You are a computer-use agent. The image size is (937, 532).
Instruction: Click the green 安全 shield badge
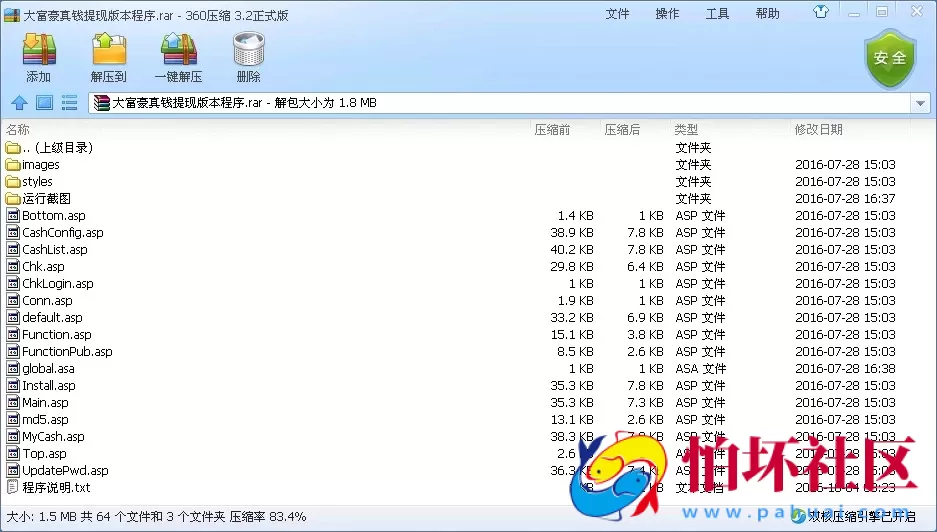tap(890, 58)
